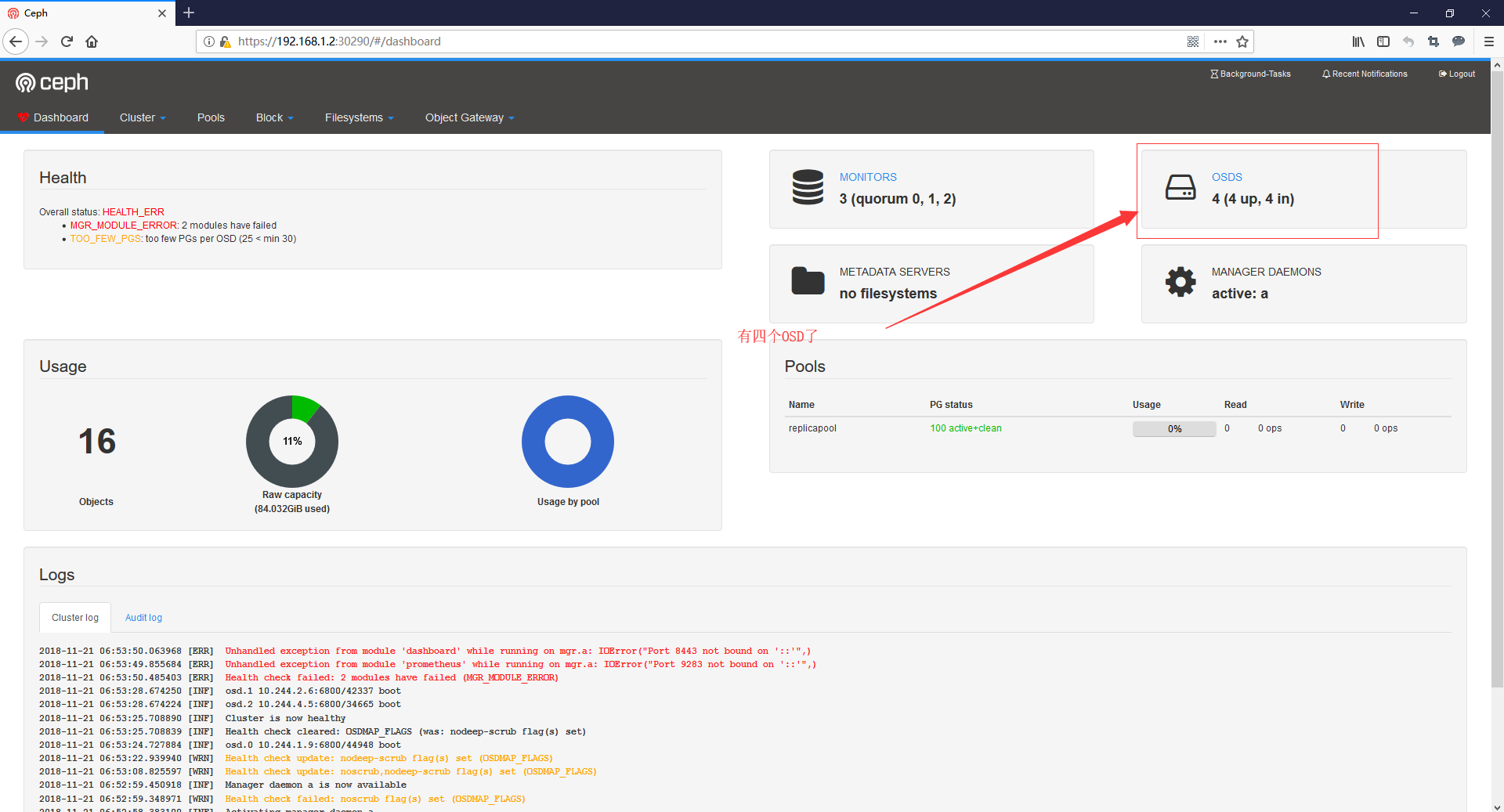Expand the Object Gateway dropdown
Screen dimensions: 1504x812
[469, 117]
